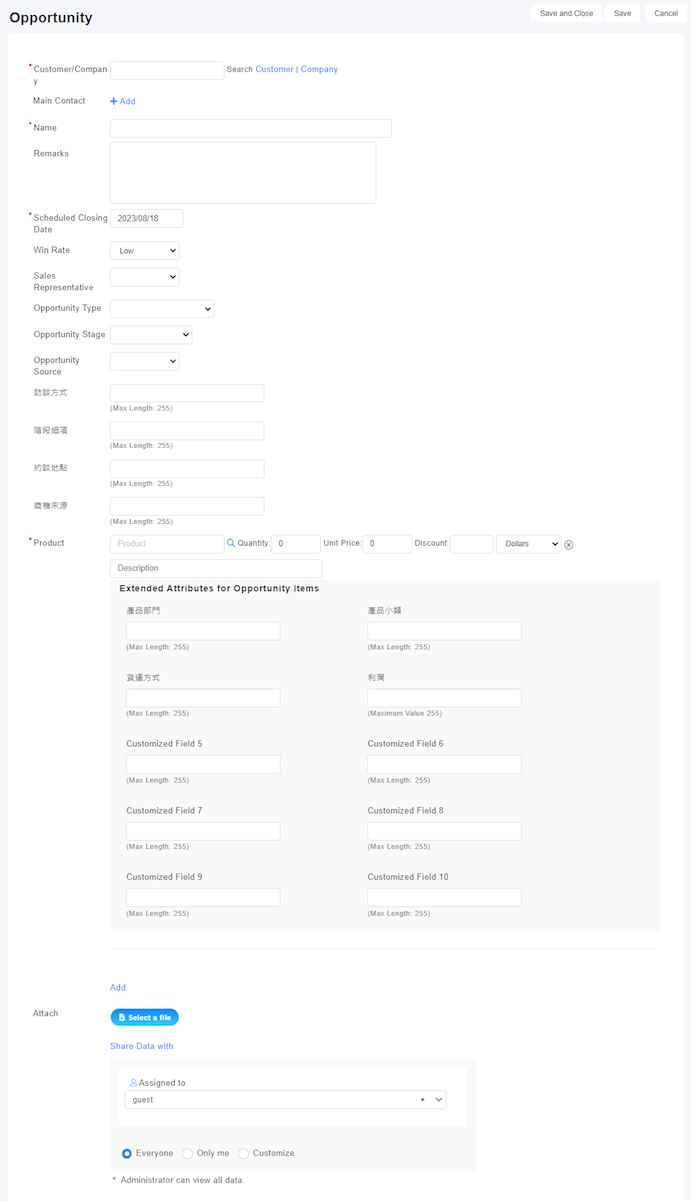Image resolution: width=691 pixels, height=1201 pixels.
Task: Focus the 產品部門 input field
Action: click(x=203, y=631)
